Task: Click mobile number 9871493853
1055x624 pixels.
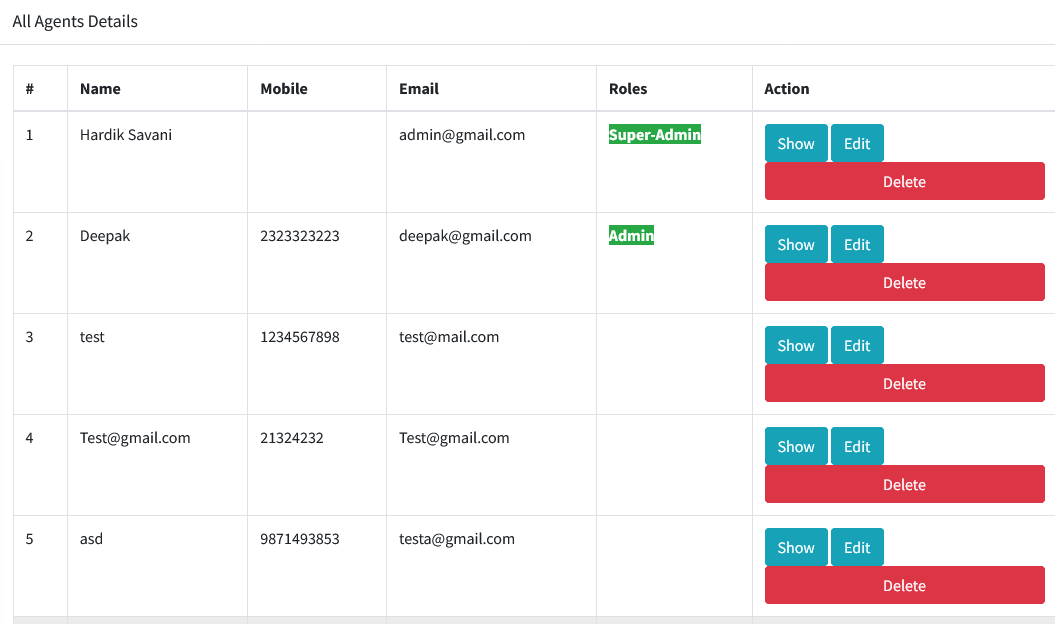Action: point(299,539)
